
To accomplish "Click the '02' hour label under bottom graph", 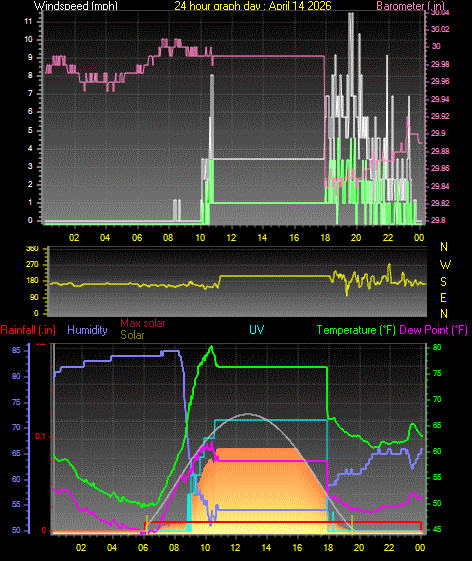I will tap(81, 548).
